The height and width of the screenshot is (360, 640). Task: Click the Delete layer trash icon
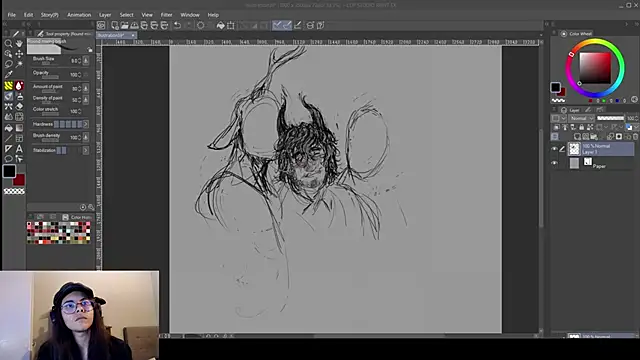636,136
